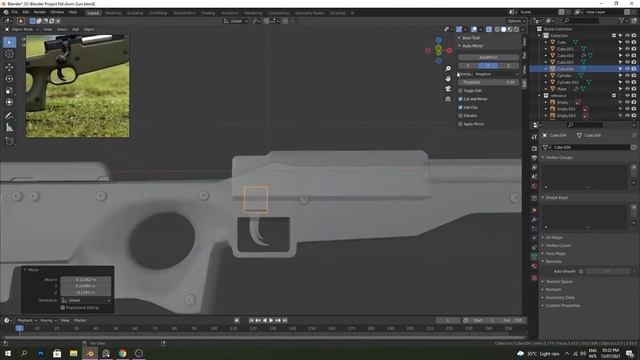Enable the Toggle Edit checkbox

[460, 91]
